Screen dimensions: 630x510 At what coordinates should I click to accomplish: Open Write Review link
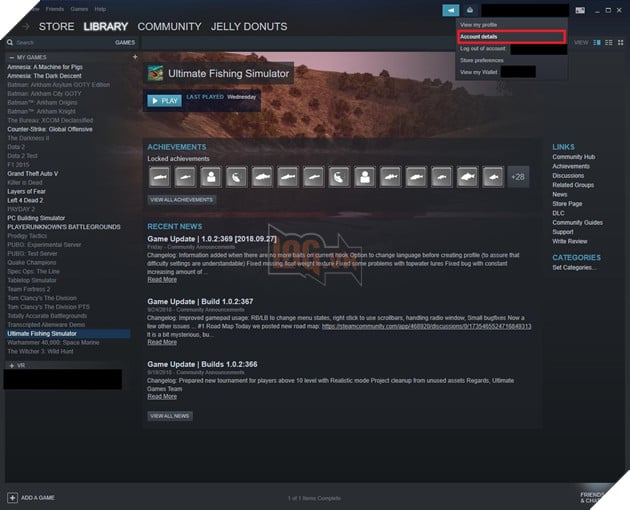pos(569,242)
